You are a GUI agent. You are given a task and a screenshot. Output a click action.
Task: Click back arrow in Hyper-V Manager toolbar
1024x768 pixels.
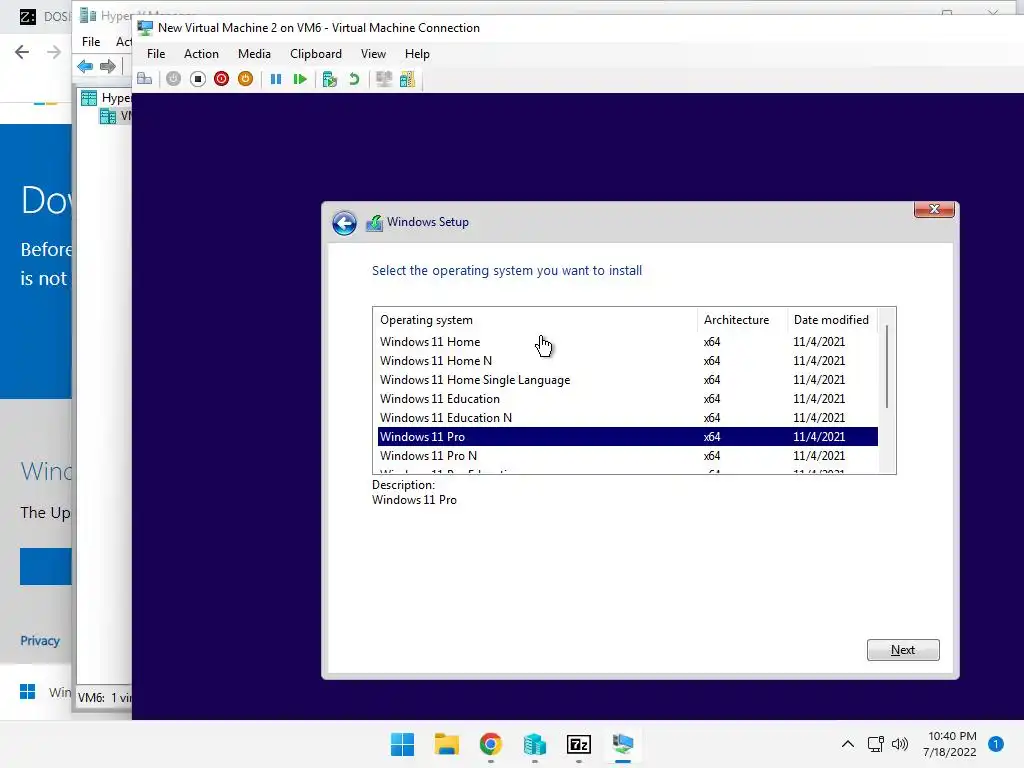click(85, 66)
